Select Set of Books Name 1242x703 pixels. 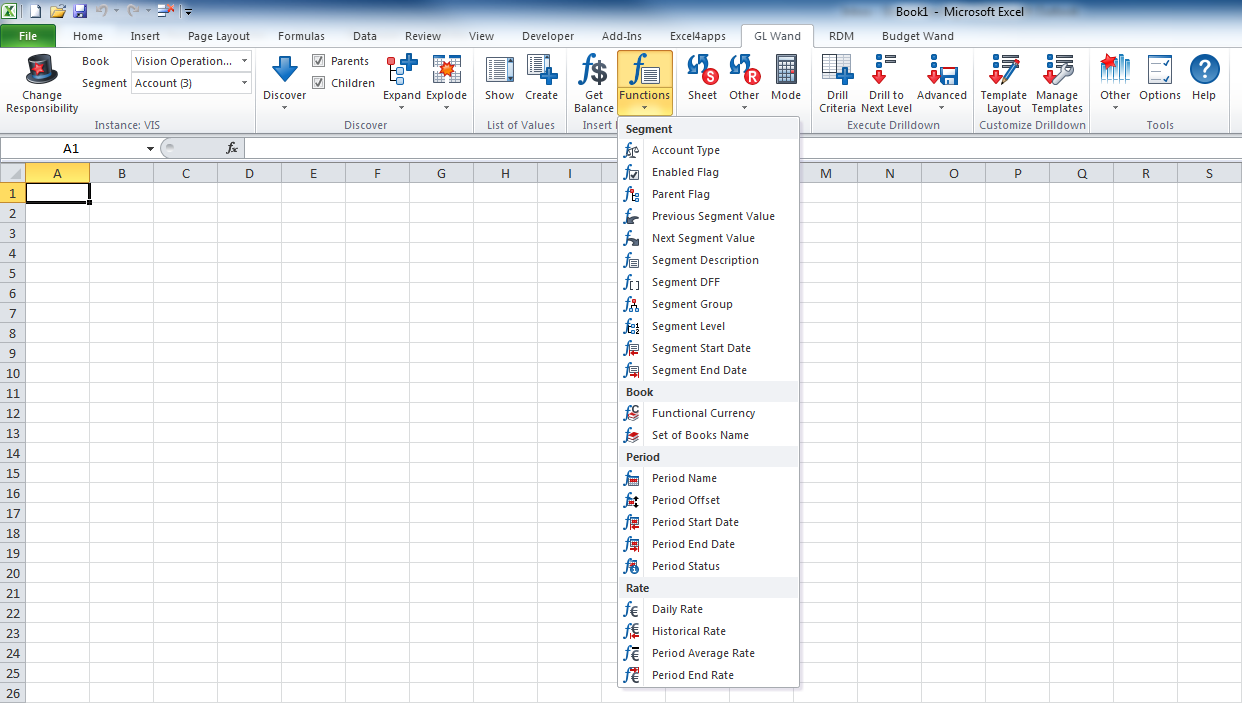[x=708, y=435]
